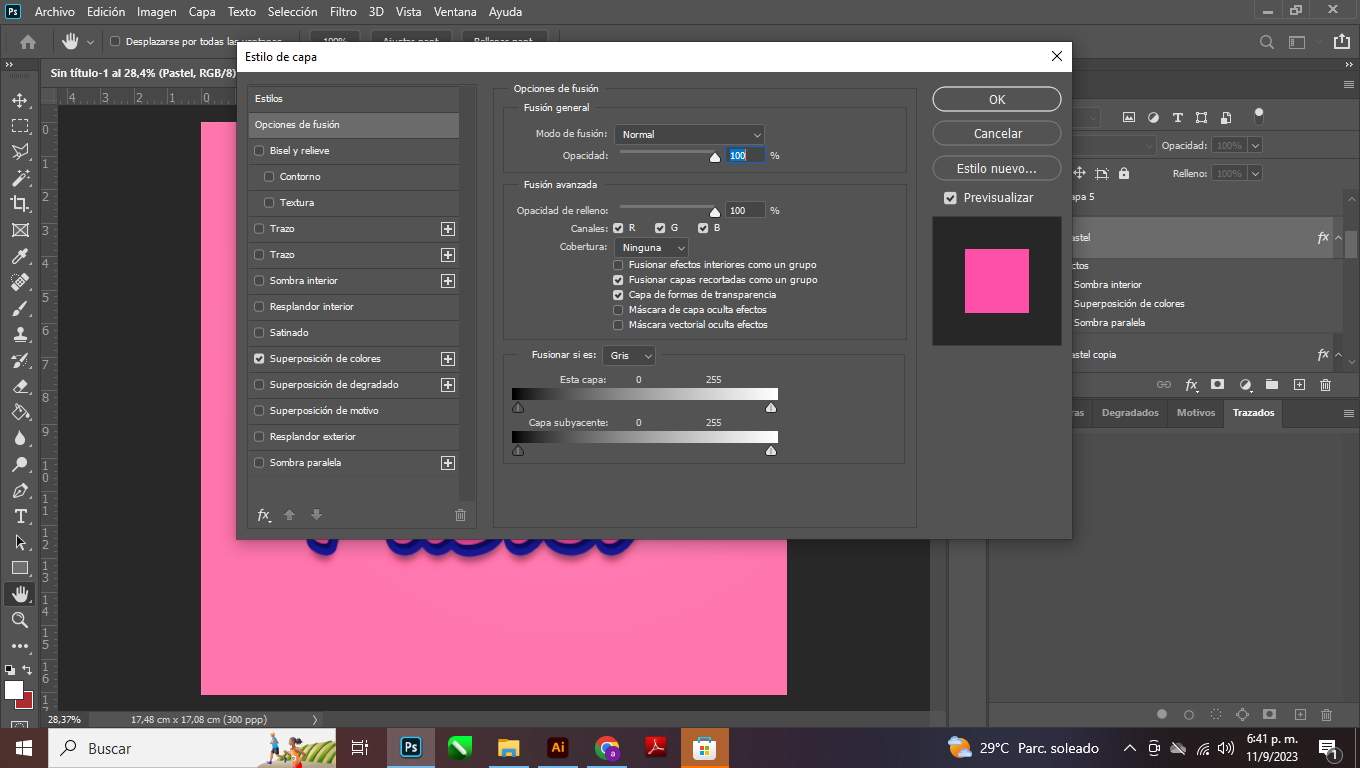Select the Estilos entry in dialog
Image resolution: width=1360 pixels, height=768 pixels.
(354, 99)
